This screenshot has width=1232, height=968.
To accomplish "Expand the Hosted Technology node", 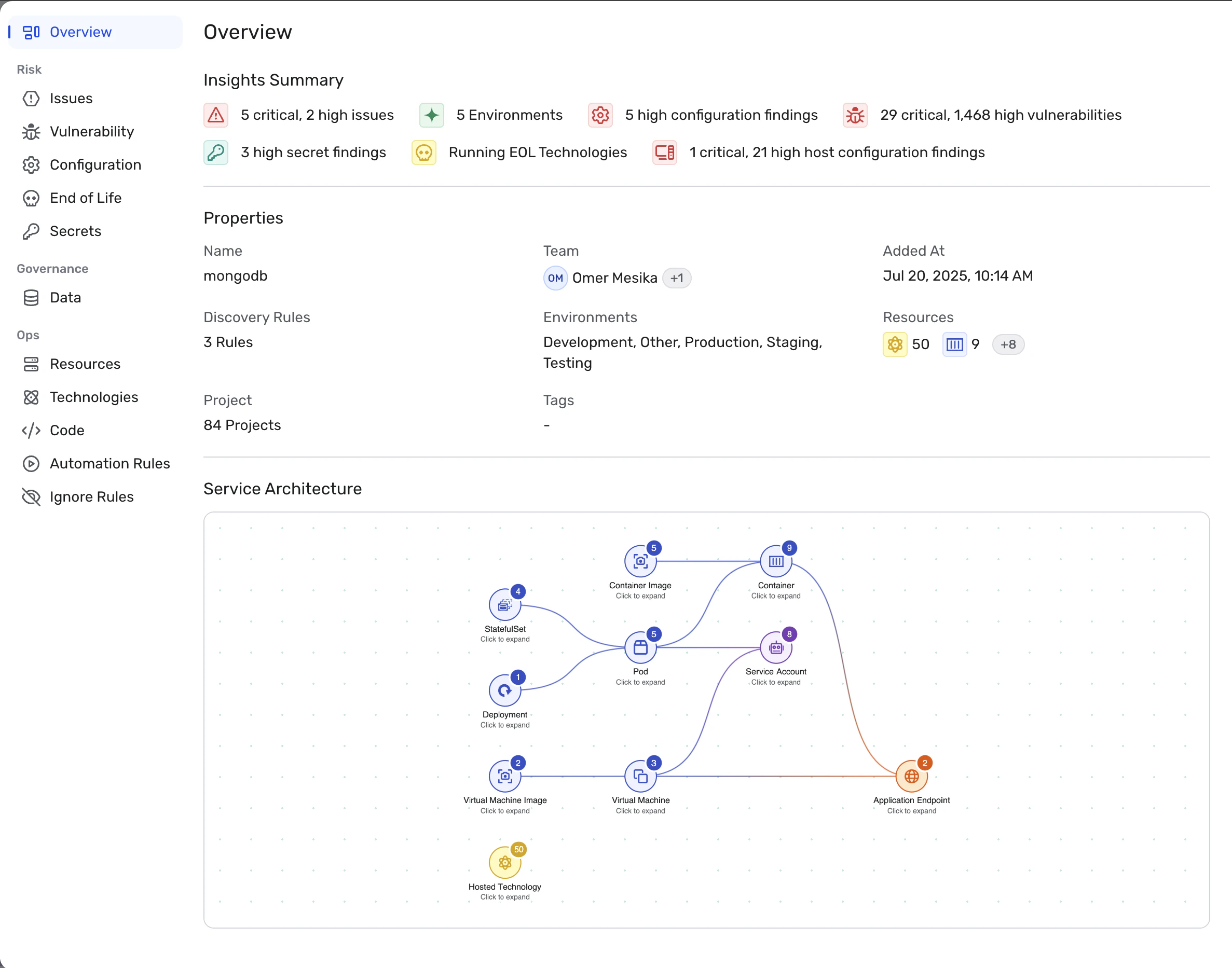I will click(x=504, y=863).
